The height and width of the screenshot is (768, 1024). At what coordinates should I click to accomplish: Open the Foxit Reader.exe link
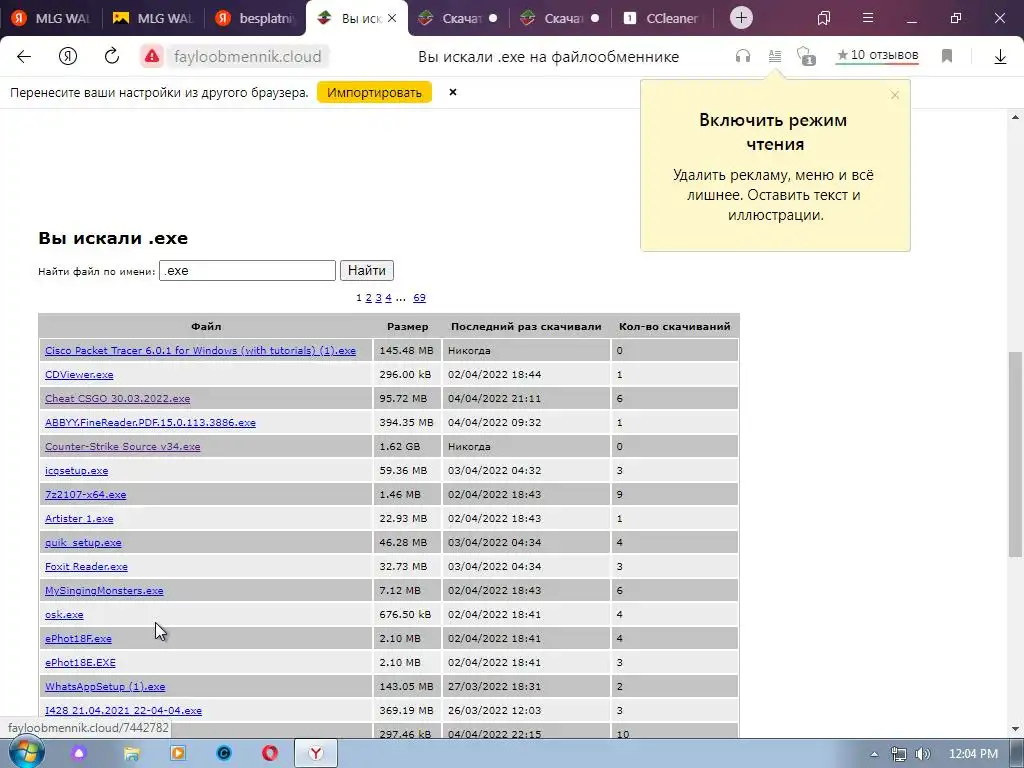pos(86,567)
